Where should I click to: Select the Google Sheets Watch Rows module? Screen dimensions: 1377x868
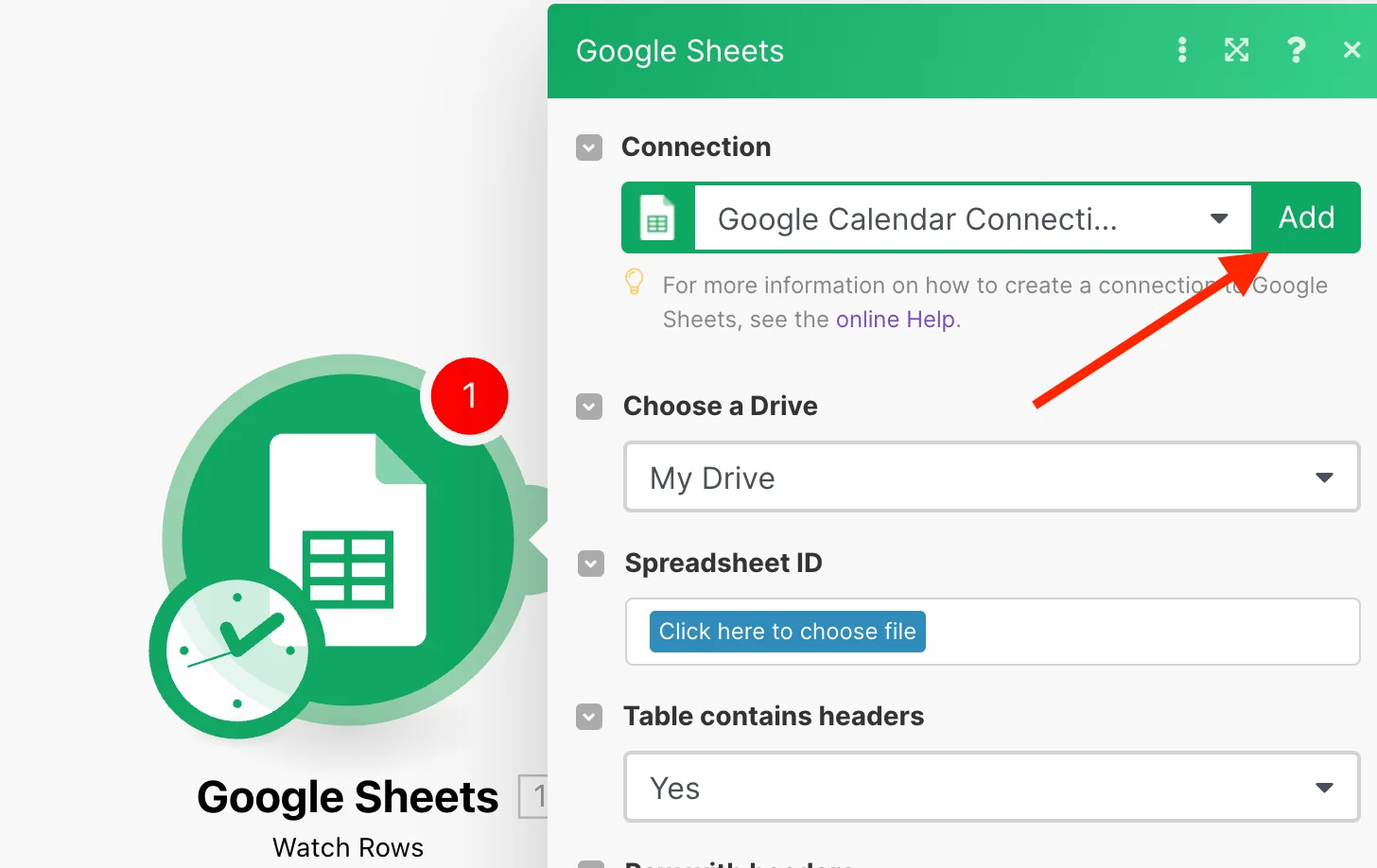348,539
